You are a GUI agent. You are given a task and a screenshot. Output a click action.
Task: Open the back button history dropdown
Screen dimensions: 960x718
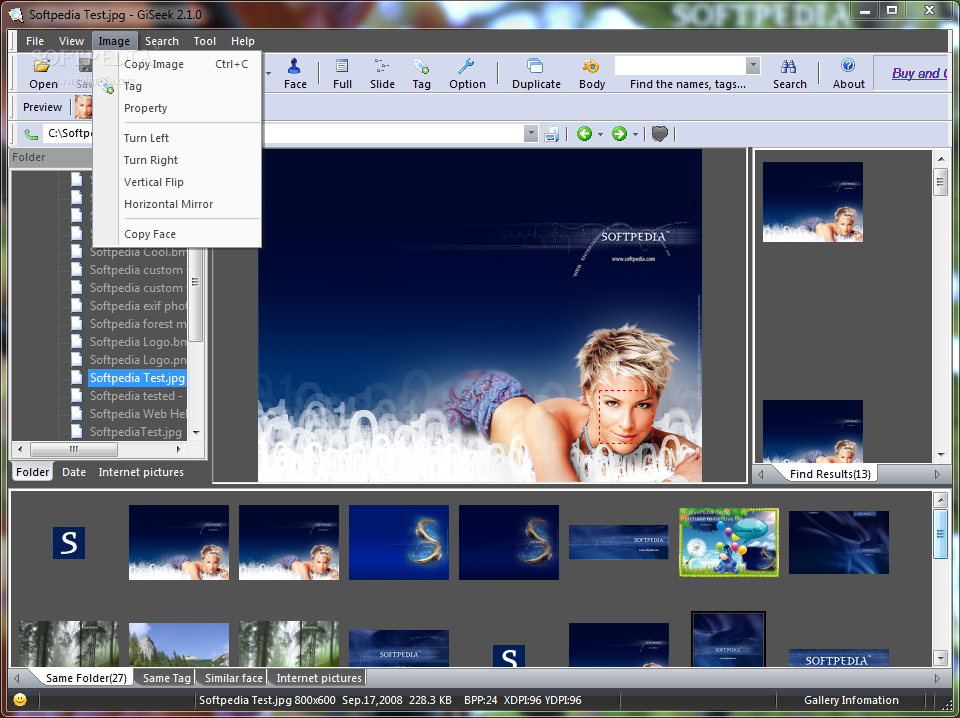[600, 134]
